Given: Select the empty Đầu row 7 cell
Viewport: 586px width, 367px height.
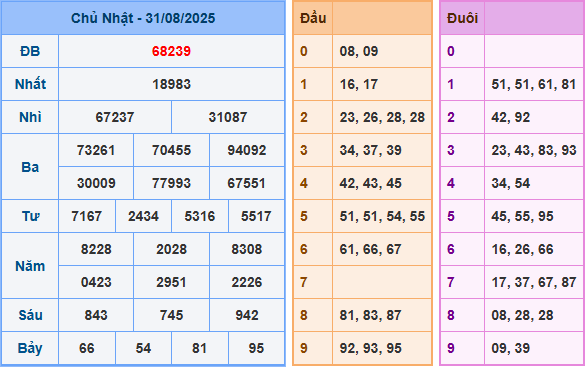Looking at the screenshot, I should (382, 282).
